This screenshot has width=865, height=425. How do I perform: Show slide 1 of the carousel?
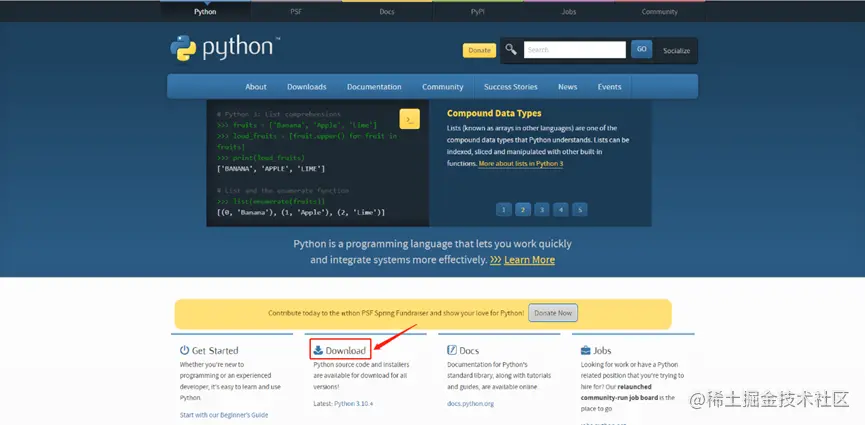(504, 210)
